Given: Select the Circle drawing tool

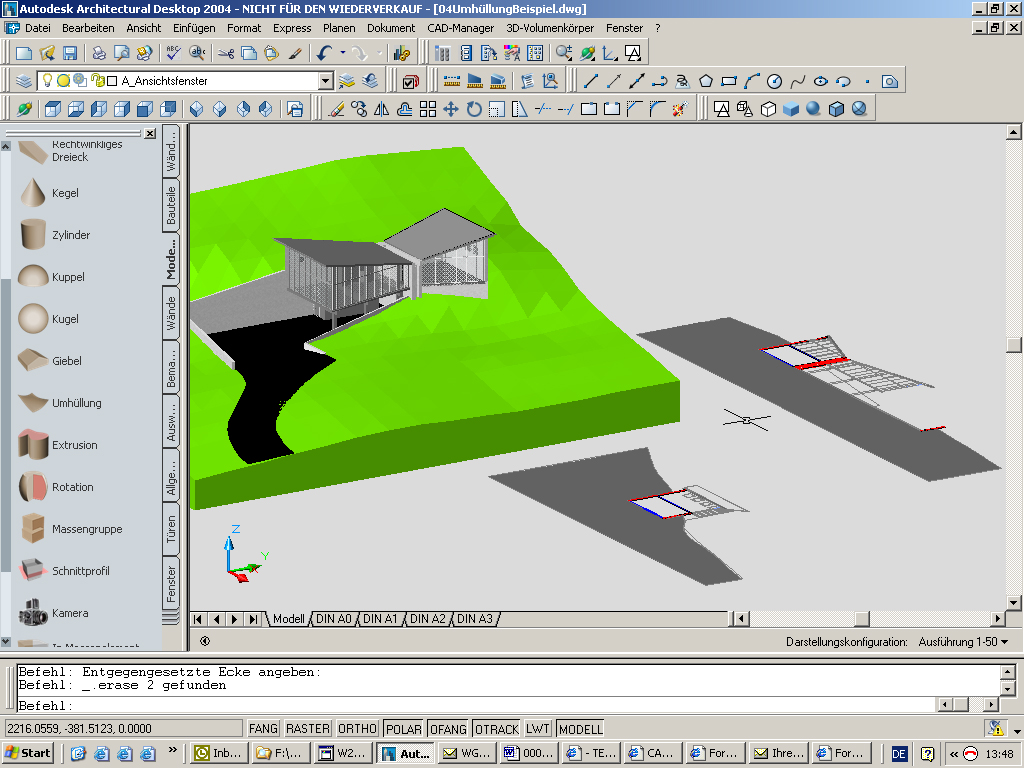Looking at the screenshot, I should click(775, 81).
